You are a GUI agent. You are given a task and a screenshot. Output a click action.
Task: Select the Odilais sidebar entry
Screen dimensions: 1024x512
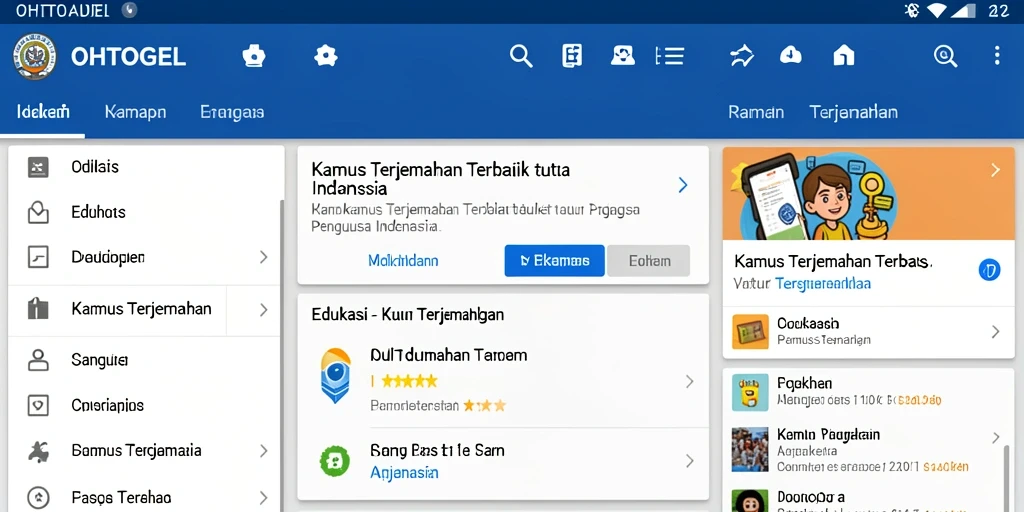(x=144, y=168)
